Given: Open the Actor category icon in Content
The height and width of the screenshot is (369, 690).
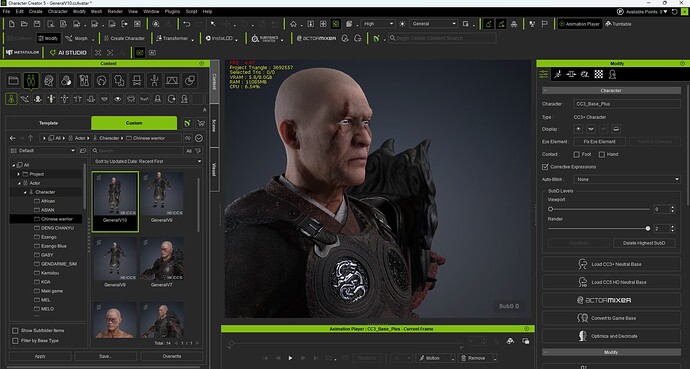Looking at the screenshot, I should click(x=31, y=80).
